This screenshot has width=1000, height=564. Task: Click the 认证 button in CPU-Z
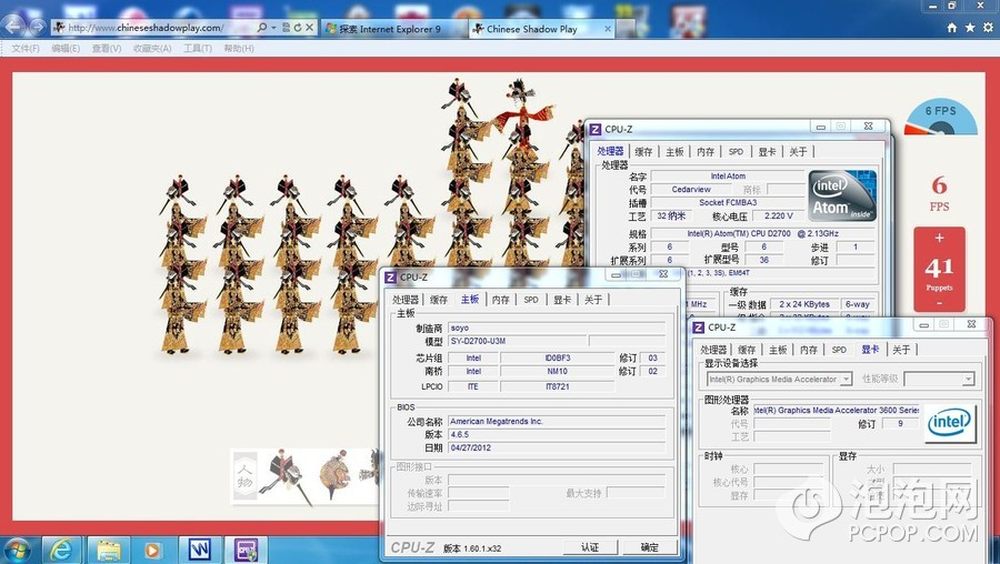(x=590, y=547)
